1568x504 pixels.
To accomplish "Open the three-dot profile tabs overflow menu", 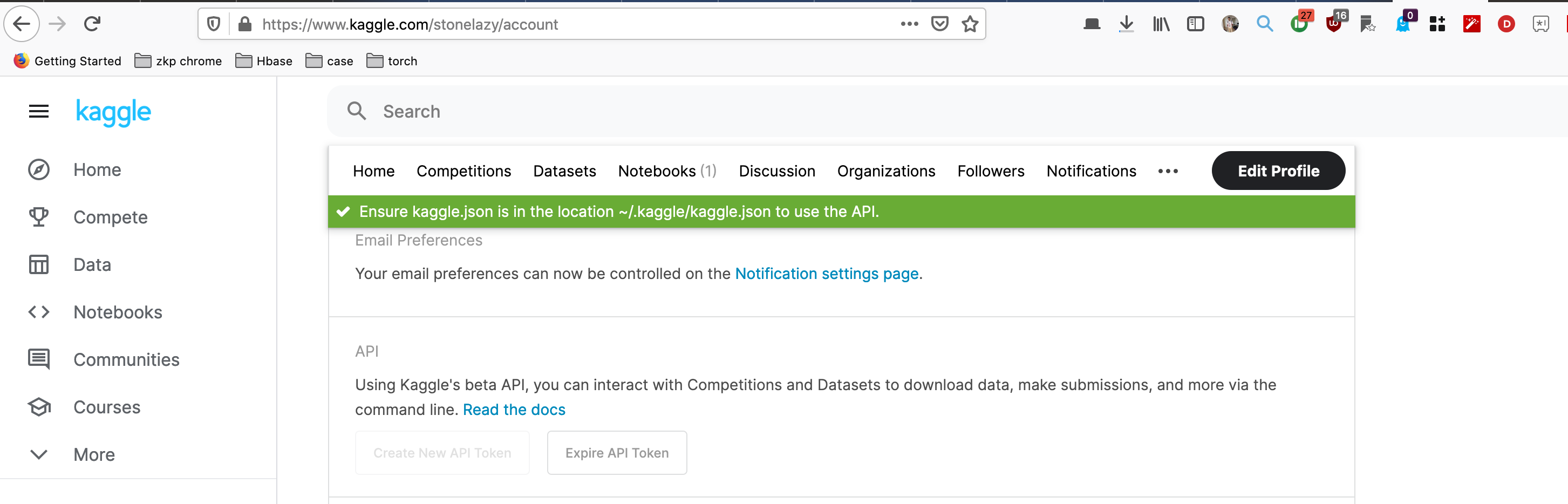I will tap(1168, 172).
